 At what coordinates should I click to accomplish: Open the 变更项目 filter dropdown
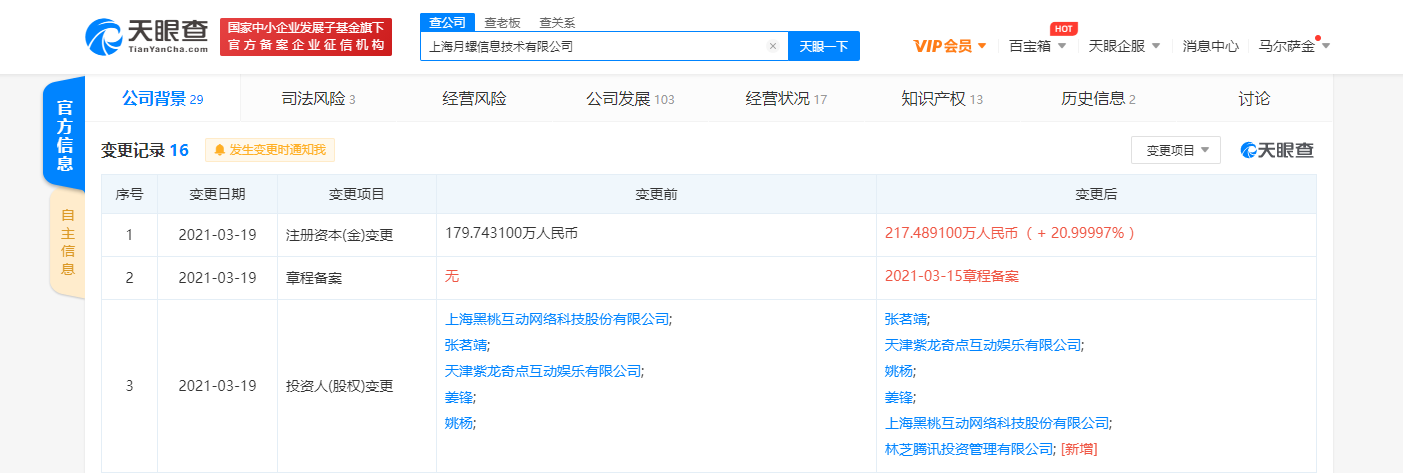click(1176, 150)
